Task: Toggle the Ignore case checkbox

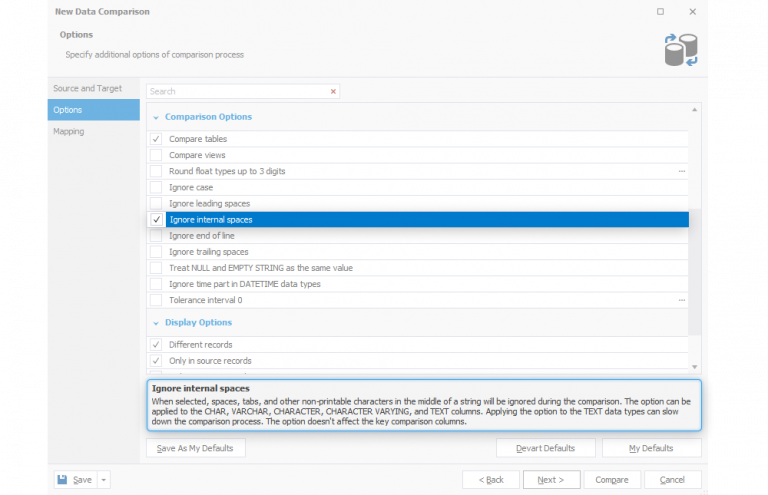Action: tap(156, 187)
